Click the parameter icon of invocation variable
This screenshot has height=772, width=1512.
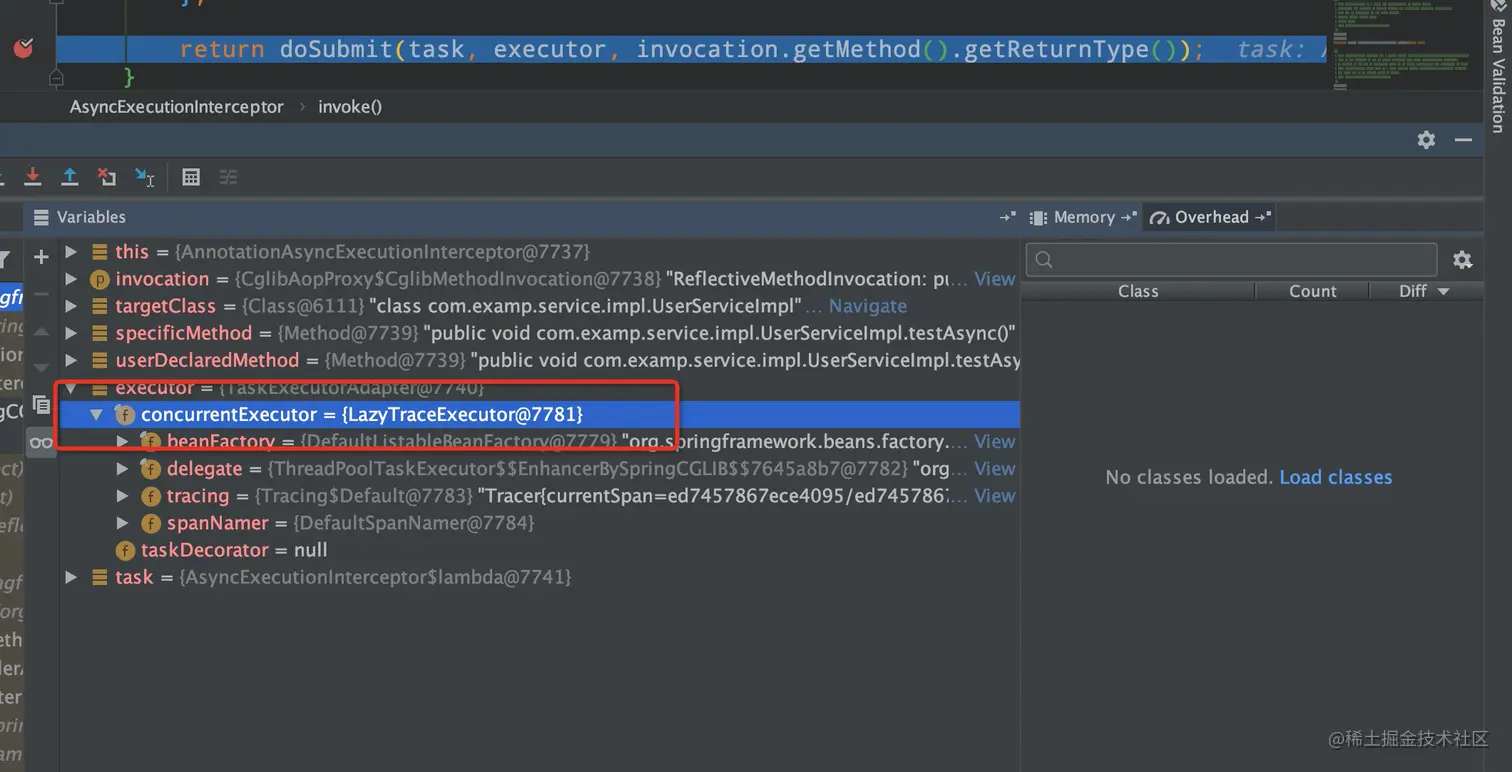point(99,279)
